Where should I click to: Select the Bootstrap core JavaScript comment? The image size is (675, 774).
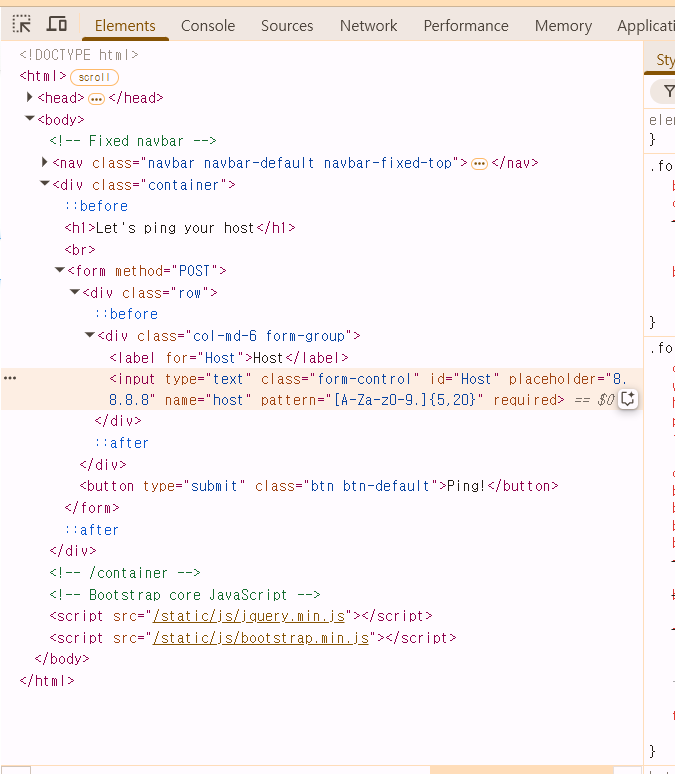click(x=185, y=595)
